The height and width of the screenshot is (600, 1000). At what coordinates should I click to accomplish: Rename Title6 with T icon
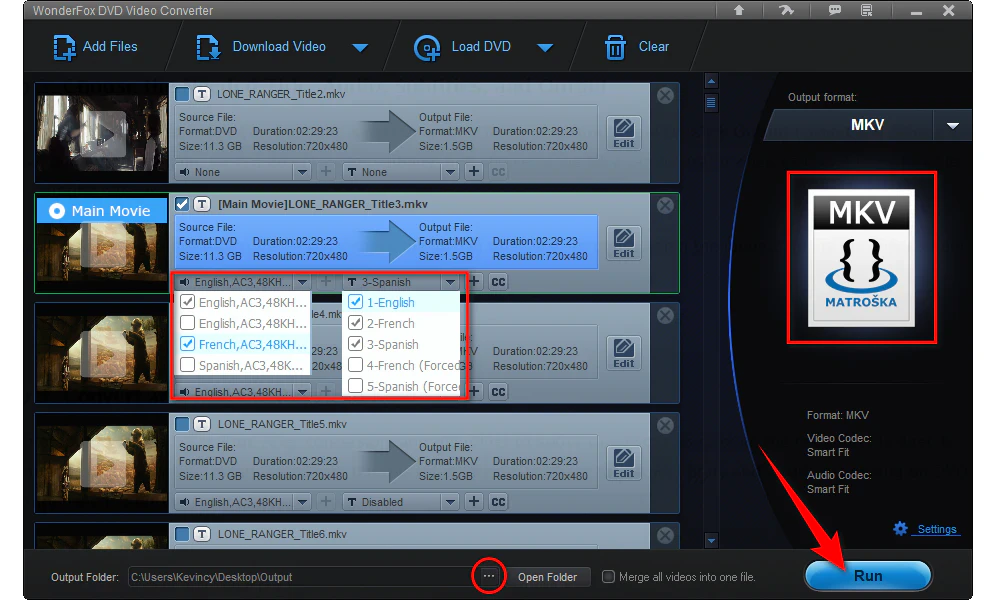[202, 534]
